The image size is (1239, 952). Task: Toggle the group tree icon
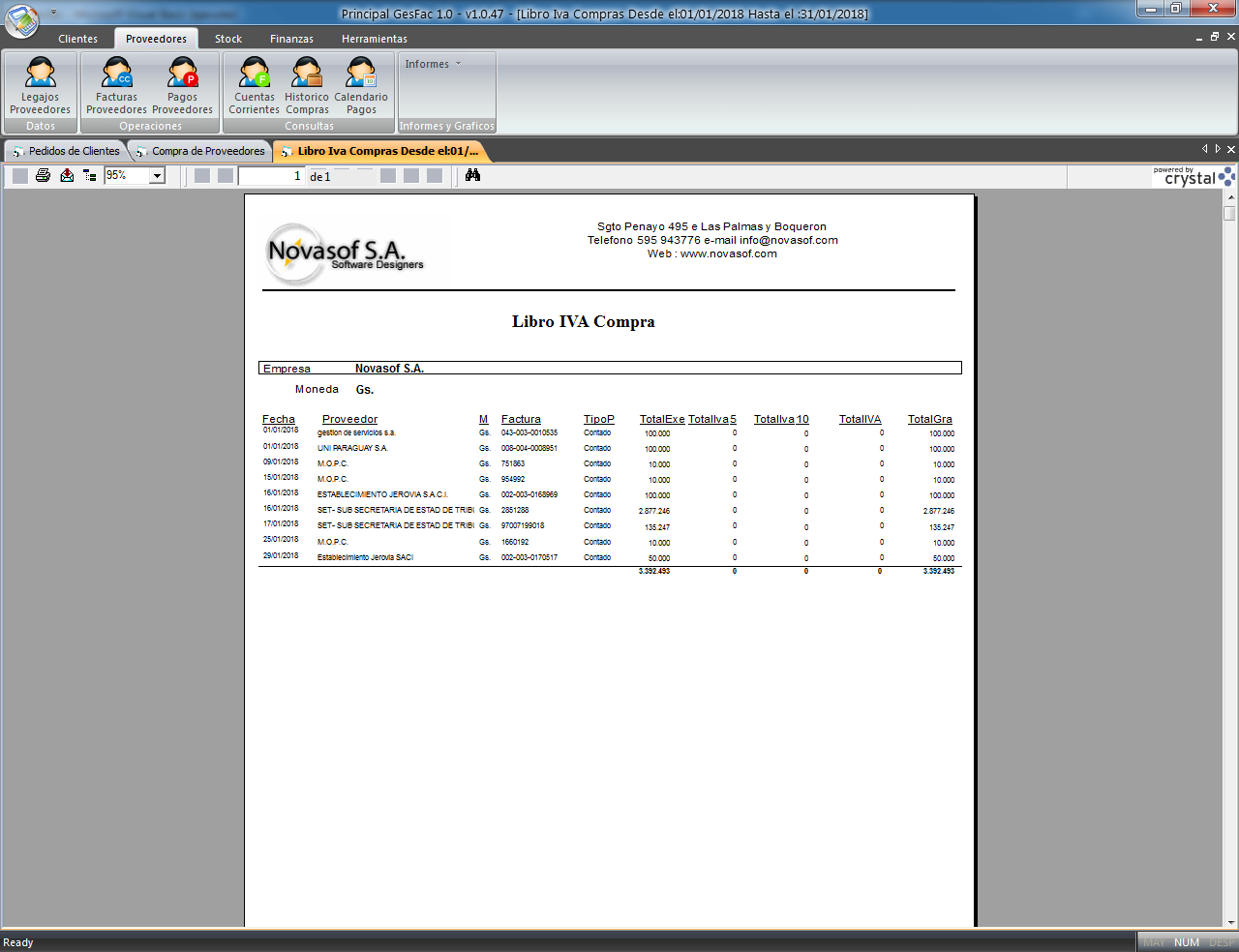click(x=90, y=175)
